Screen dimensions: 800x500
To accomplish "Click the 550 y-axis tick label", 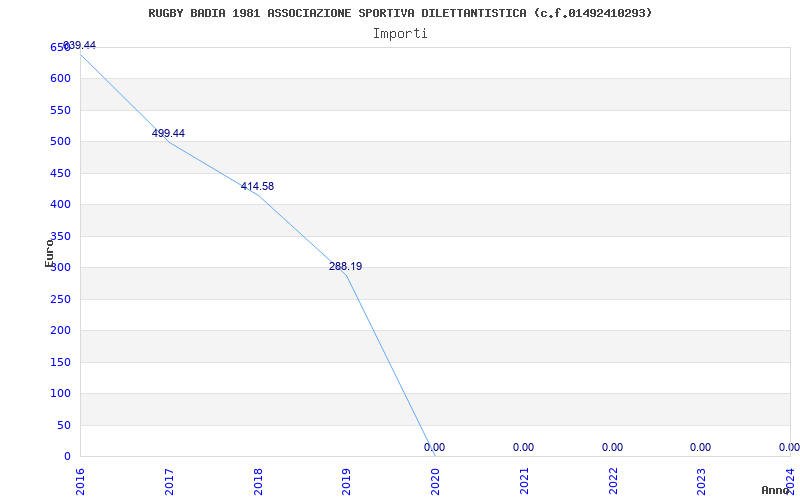I will (60, 110).
